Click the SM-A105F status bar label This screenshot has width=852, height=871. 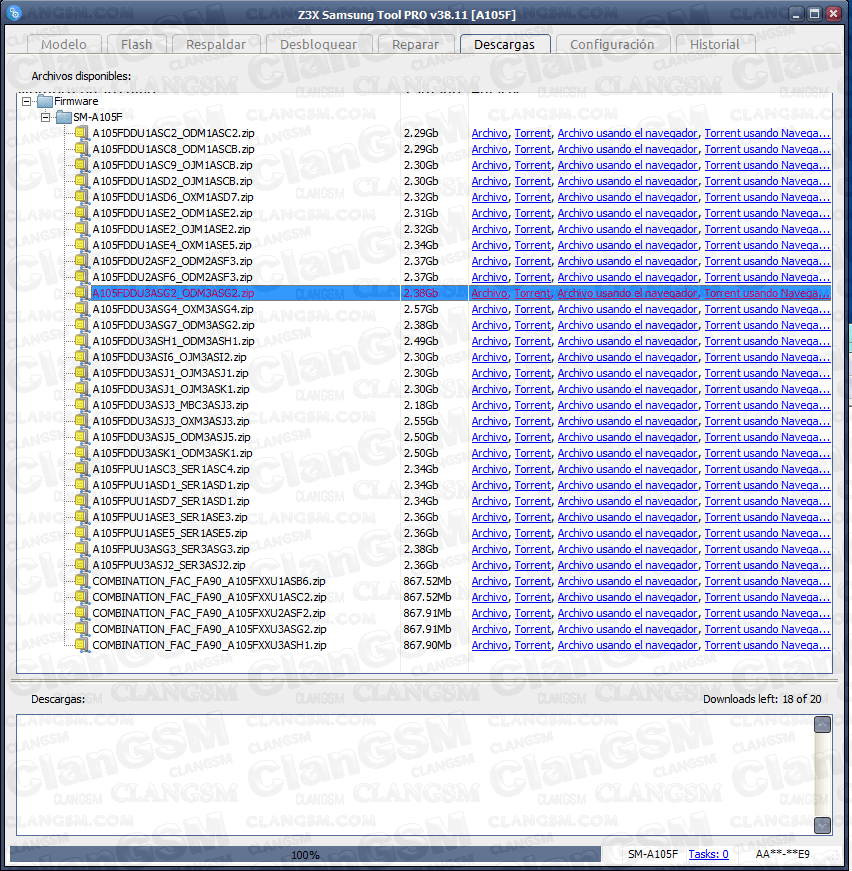pos(653,854)
